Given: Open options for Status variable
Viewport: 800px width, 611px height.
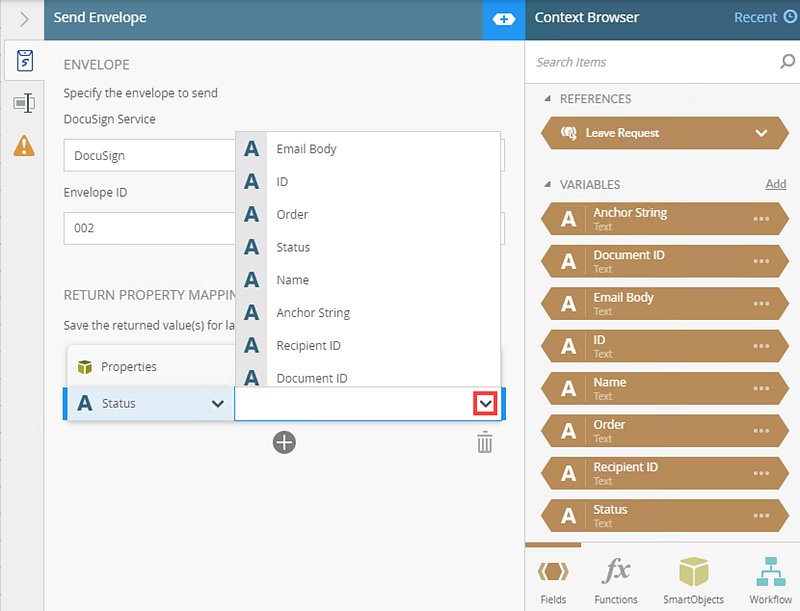Looking at the screenshot, I should tap(761, 515).
